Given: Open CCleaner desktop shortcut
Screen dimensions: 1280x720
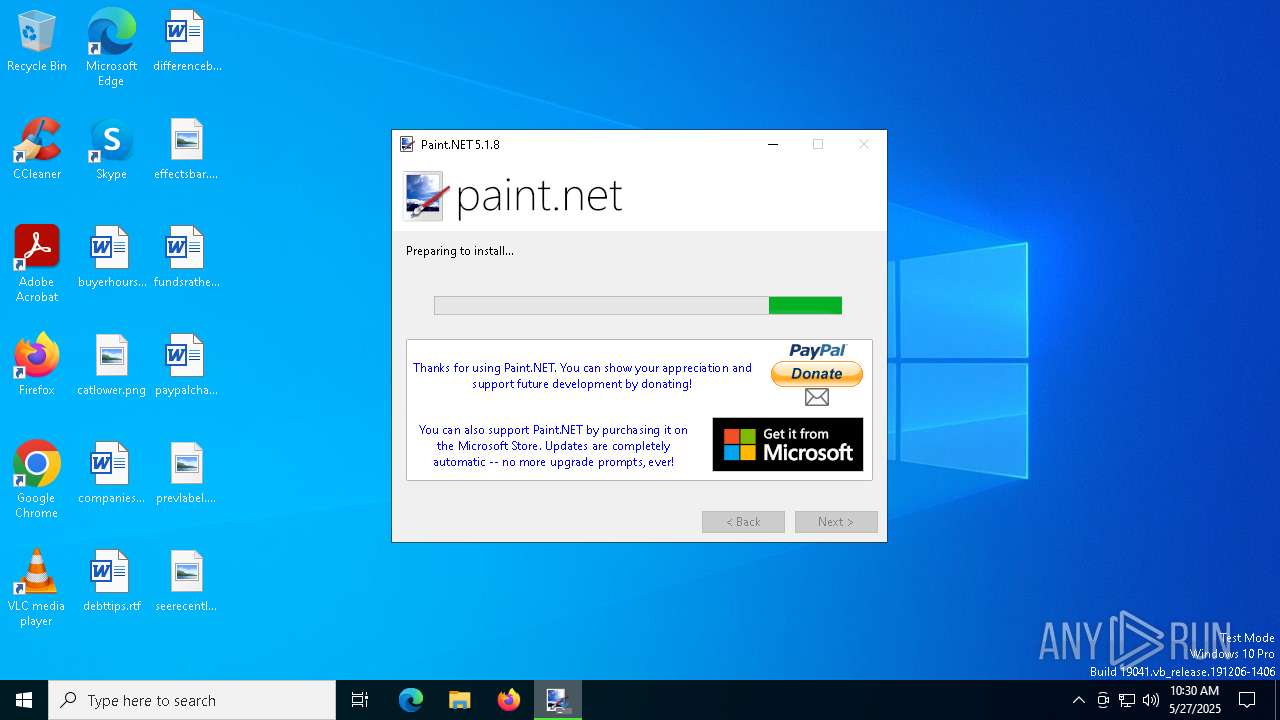Looking at the screenshot, I should (37, 150).
